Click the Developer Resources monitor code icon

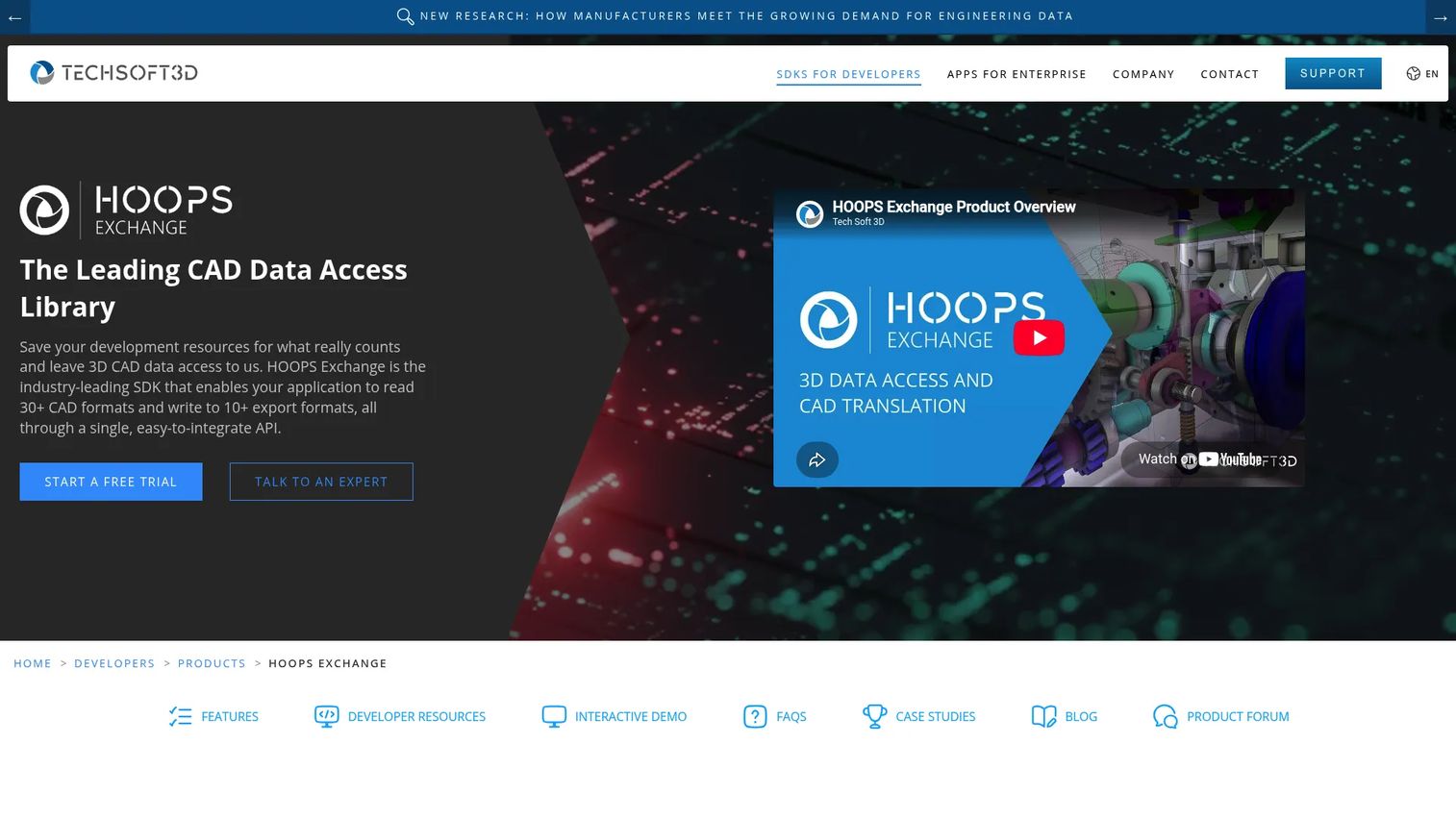click(326, 716)
